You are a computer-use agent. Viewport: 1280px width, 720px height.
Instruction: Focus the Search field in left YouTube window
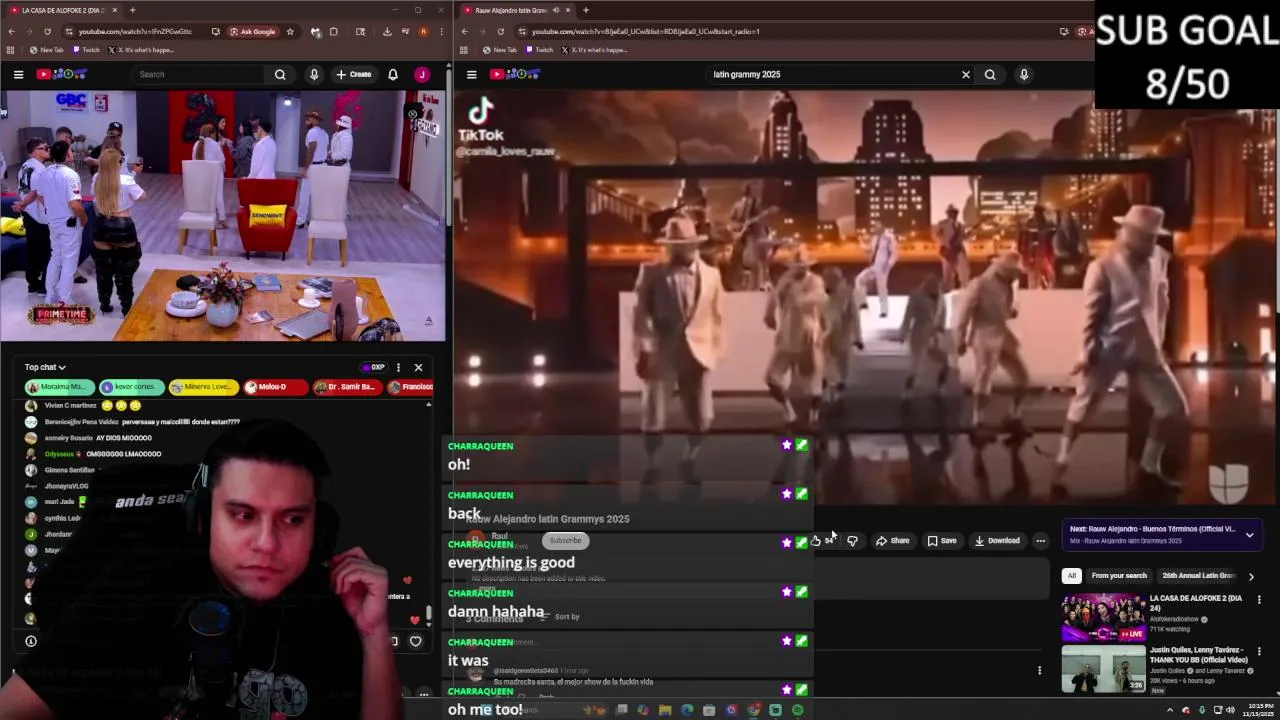(200, 74)
